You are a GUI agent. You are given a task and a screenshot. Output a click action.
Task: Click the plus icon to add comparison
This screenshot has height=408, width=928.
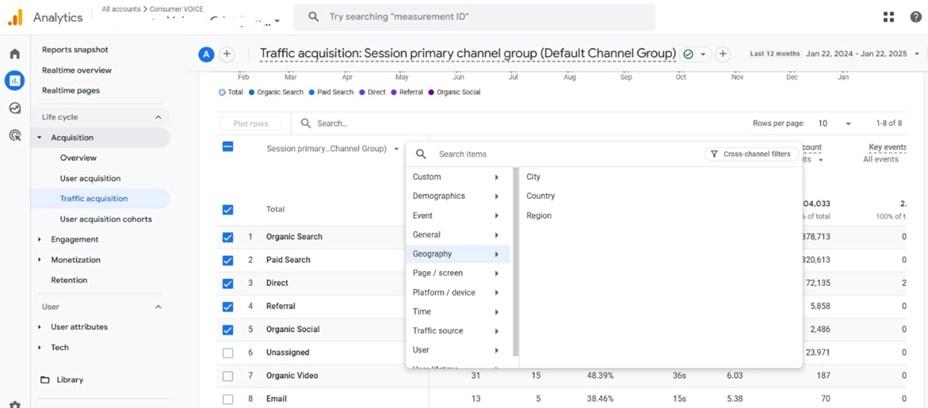[227, 54]
